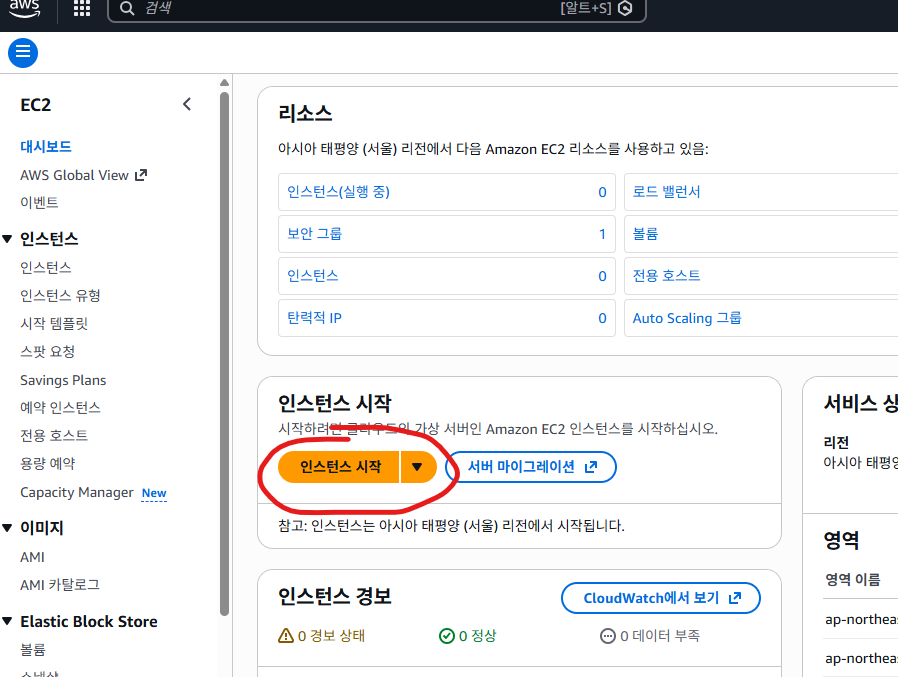This screenshot has height=677, width=898.
Task: Click the 인스턴스 경보 panel heading
Action: pyautogui.click(x=334, y=596)
